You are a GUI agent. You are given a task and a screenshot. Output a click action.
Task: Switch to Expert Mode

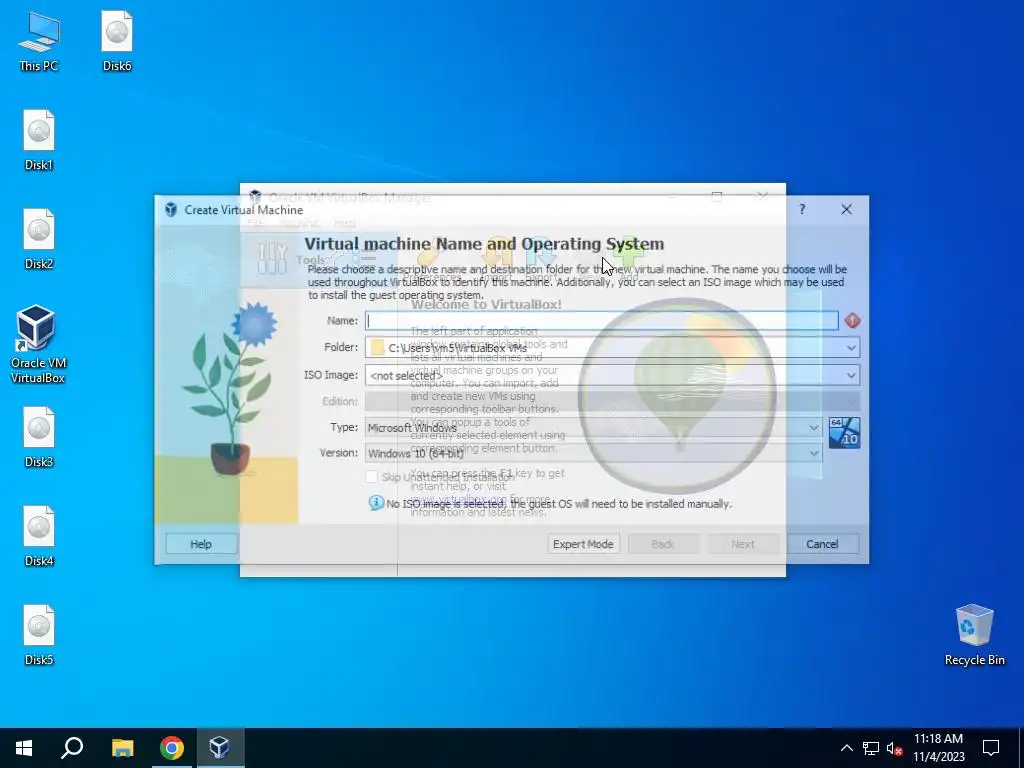[583, 544]
